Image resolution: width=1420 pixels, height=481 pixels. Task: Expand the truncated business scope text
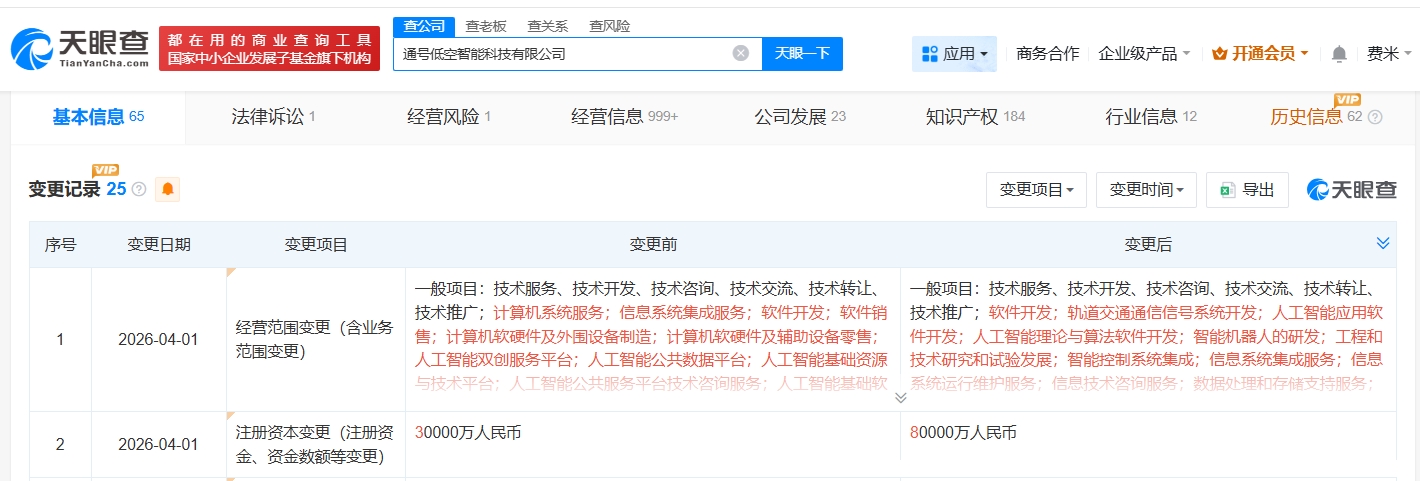coord(900,397)
